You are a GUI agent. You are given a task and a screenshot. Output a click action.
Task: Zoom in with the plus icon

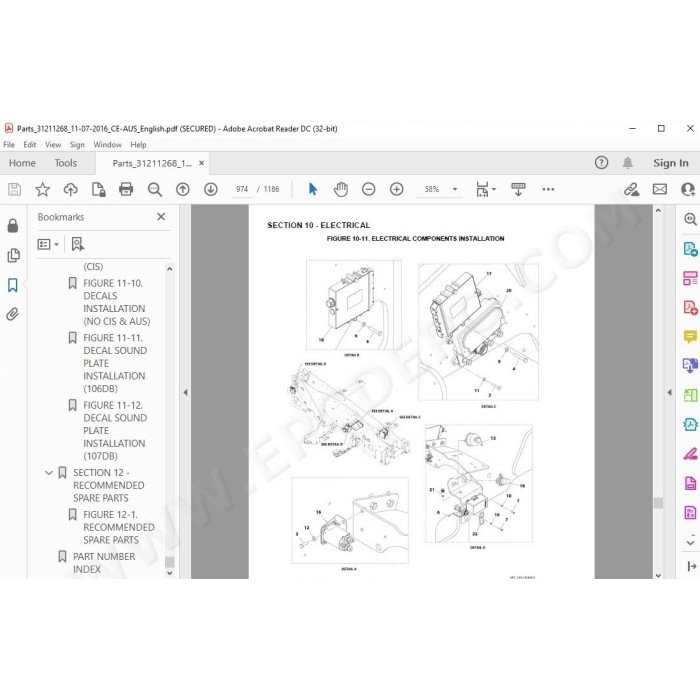(396, 189)
